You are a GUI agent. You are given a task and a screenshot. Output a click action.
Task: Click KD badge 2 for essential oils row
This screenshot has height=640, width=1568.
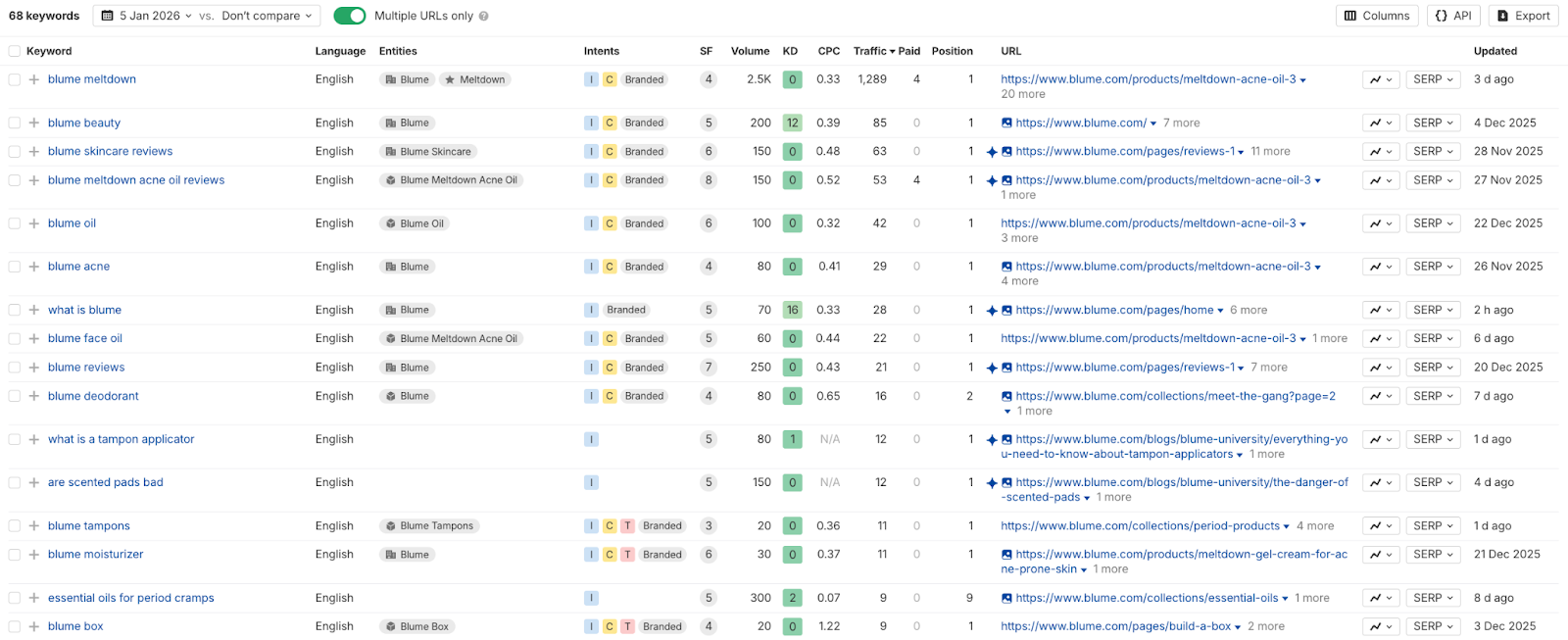tap(792, 598)
